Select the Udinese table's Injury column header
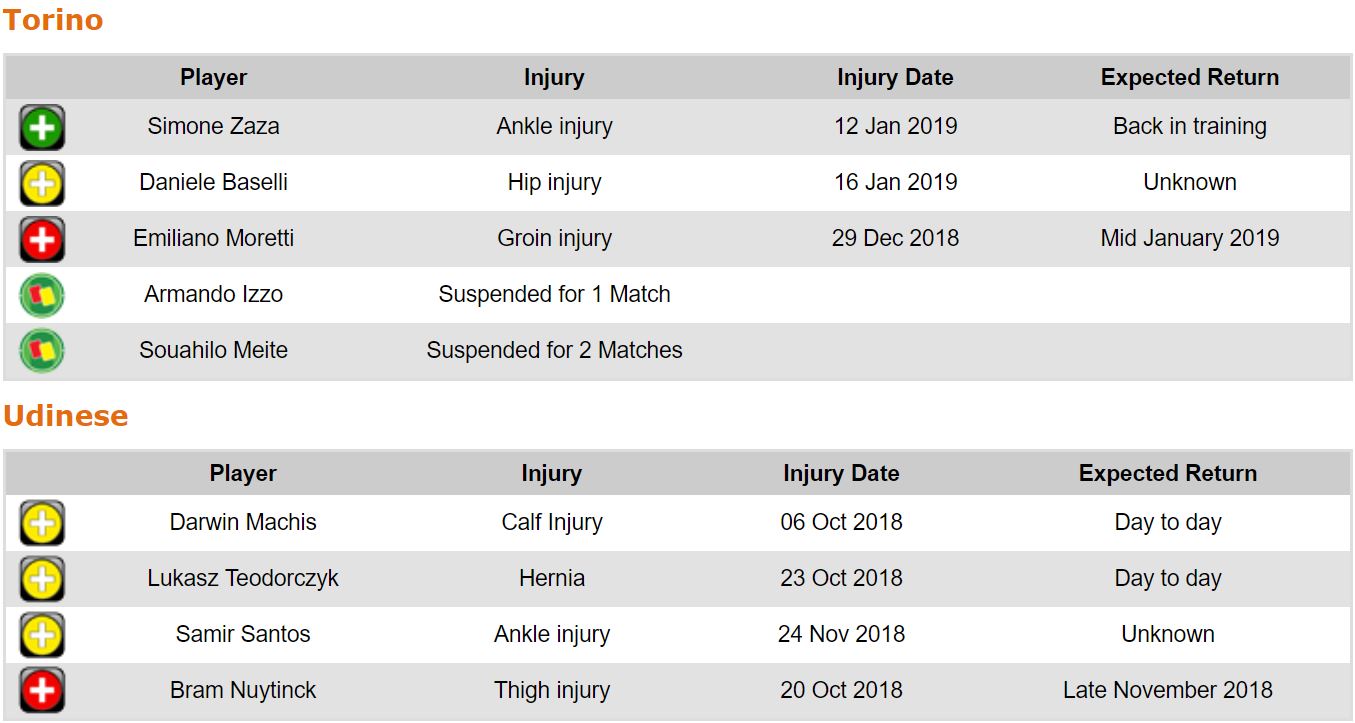This screenshot has width=1355, height=723. [551, 474]
